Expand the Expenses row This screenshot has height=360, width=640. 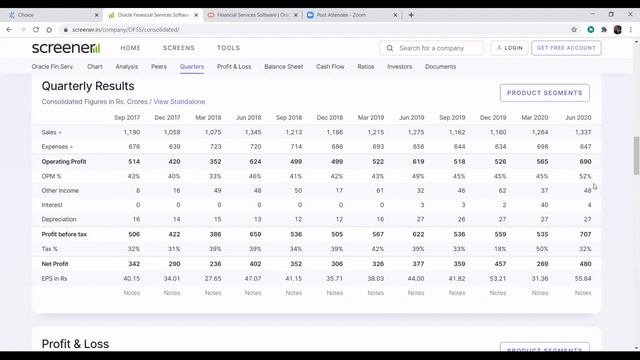coord(57,147)
